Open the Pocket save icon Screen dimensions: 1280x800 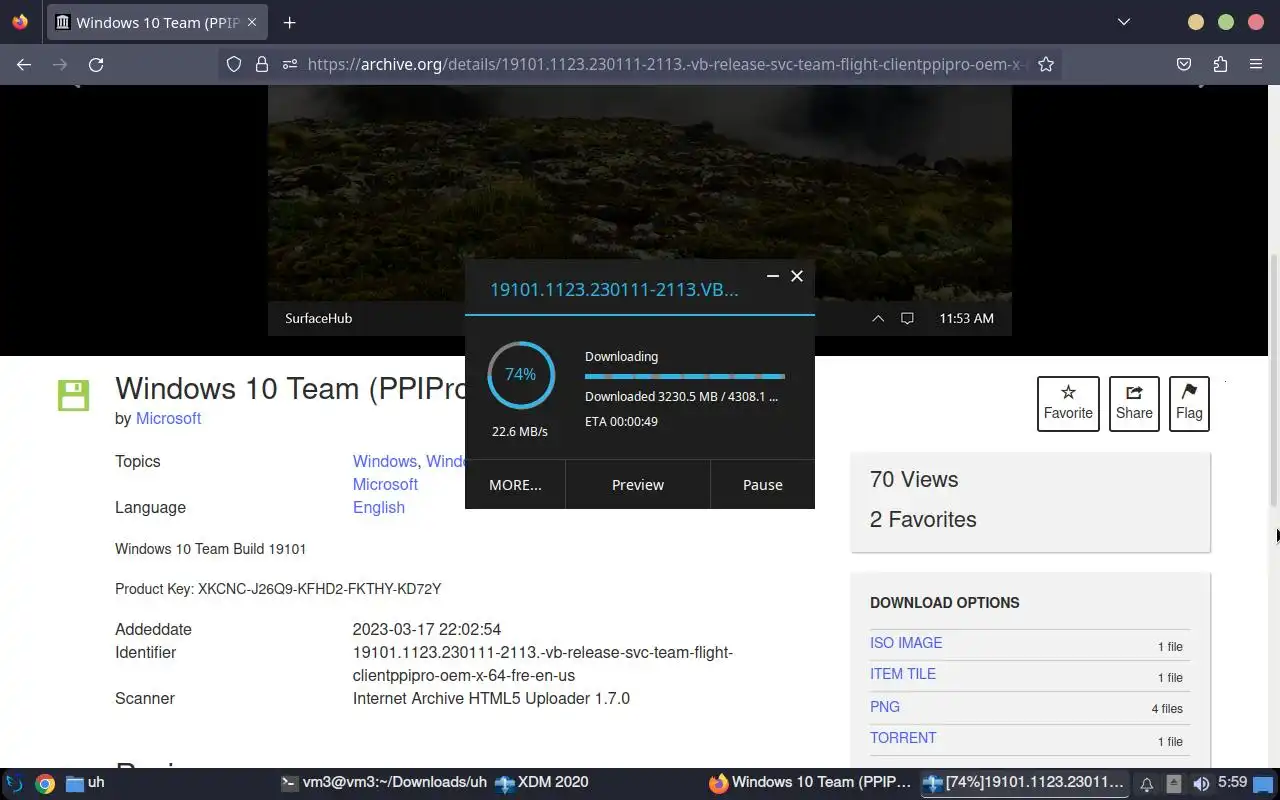tap(1184, 64)
